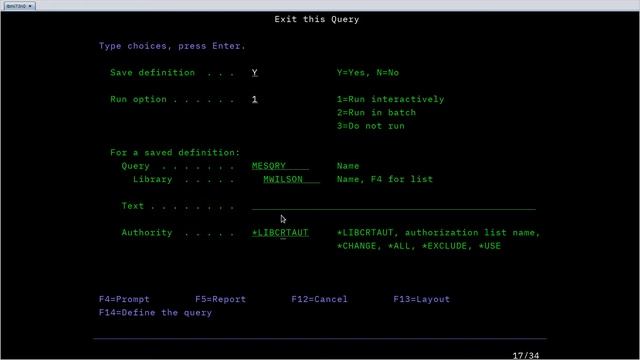This screenshot has width=640, height=360.
Task: Click '2=Run in batch' option text
Action: point(376,113)
